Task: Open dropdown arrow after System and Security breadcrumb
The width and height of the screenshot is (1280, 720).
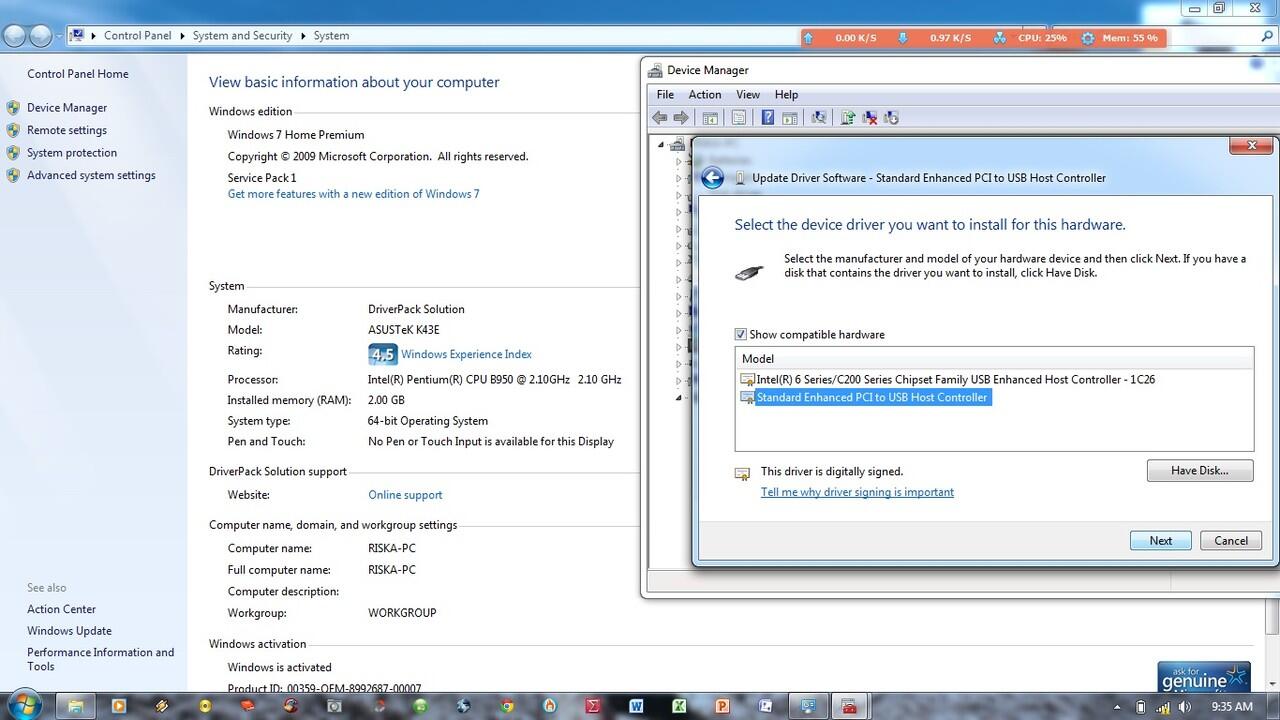Action: click(303, 36)
